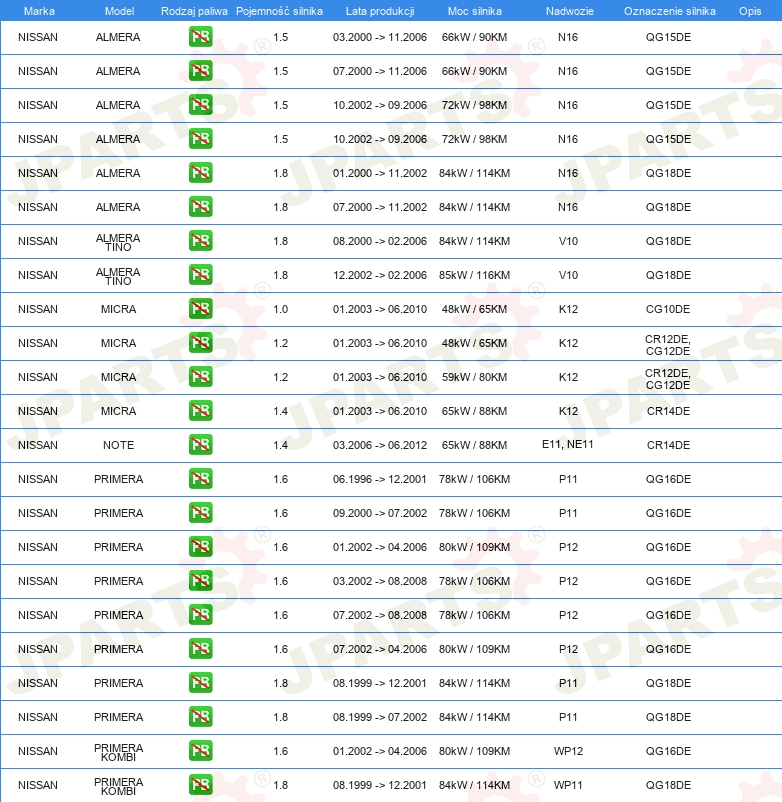Click the 59kW / 80KM power cell
The height and width of the screenshot is (802, 782).
coord(474,377)
